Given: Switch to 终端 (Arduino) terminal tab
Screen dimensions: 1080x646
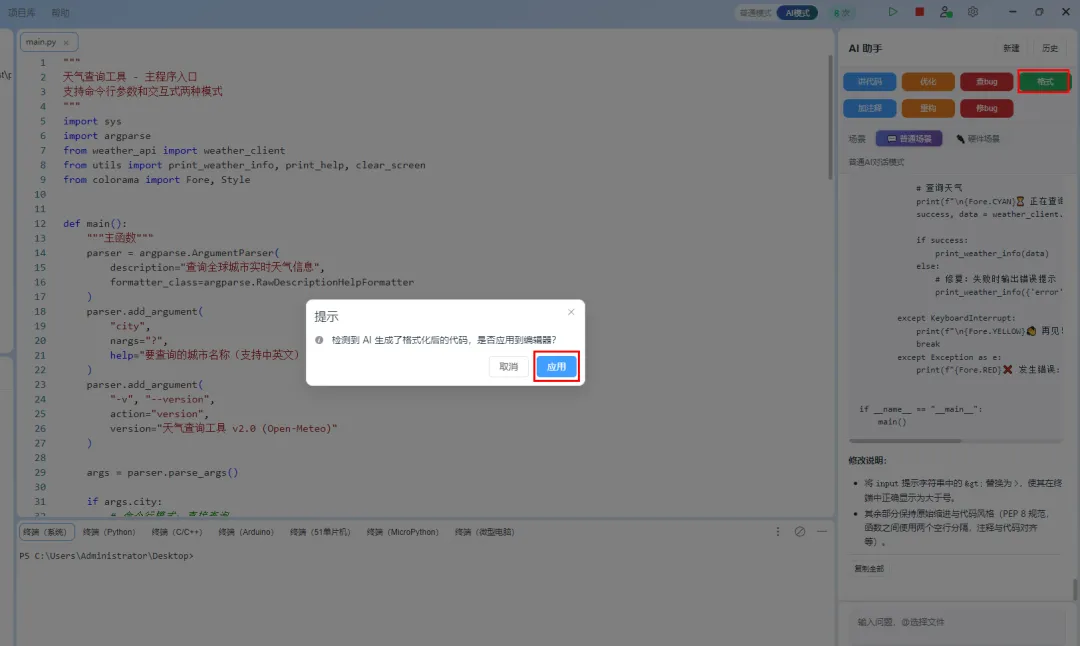Looking at the screenshot, I should coord(246,532).
